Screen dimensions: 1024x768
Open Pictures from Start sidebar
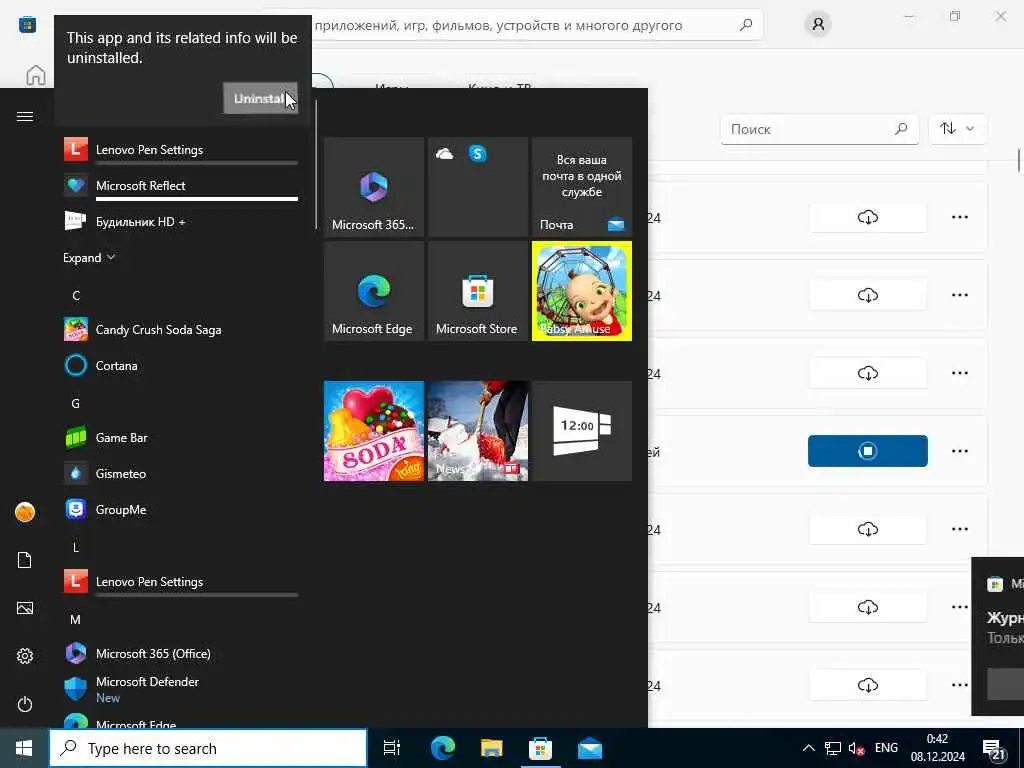[x=25, y=608]
